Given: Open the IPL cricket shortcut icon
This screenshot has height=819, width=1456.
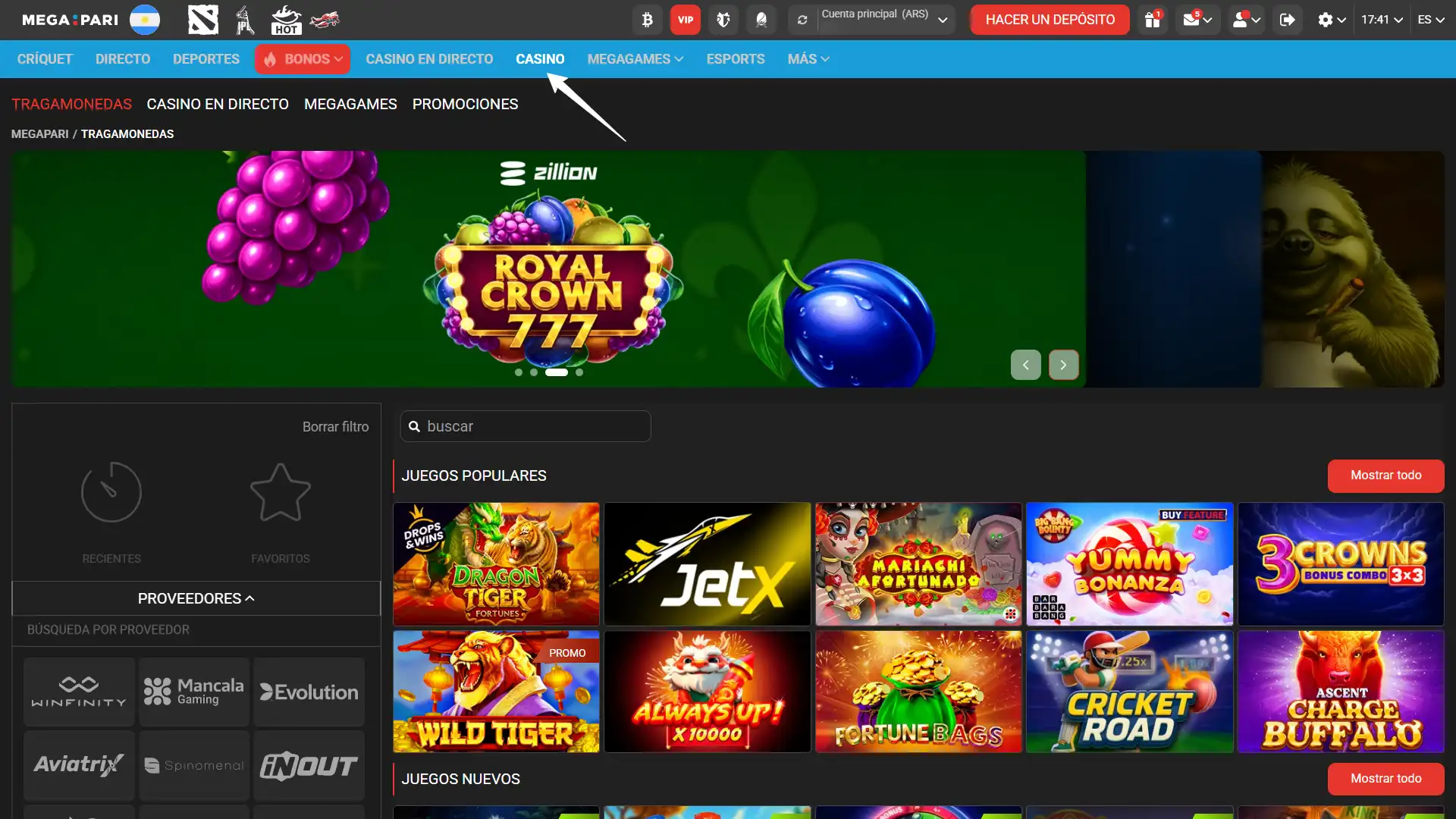Looking at the screenshot, I should (244, 20).
